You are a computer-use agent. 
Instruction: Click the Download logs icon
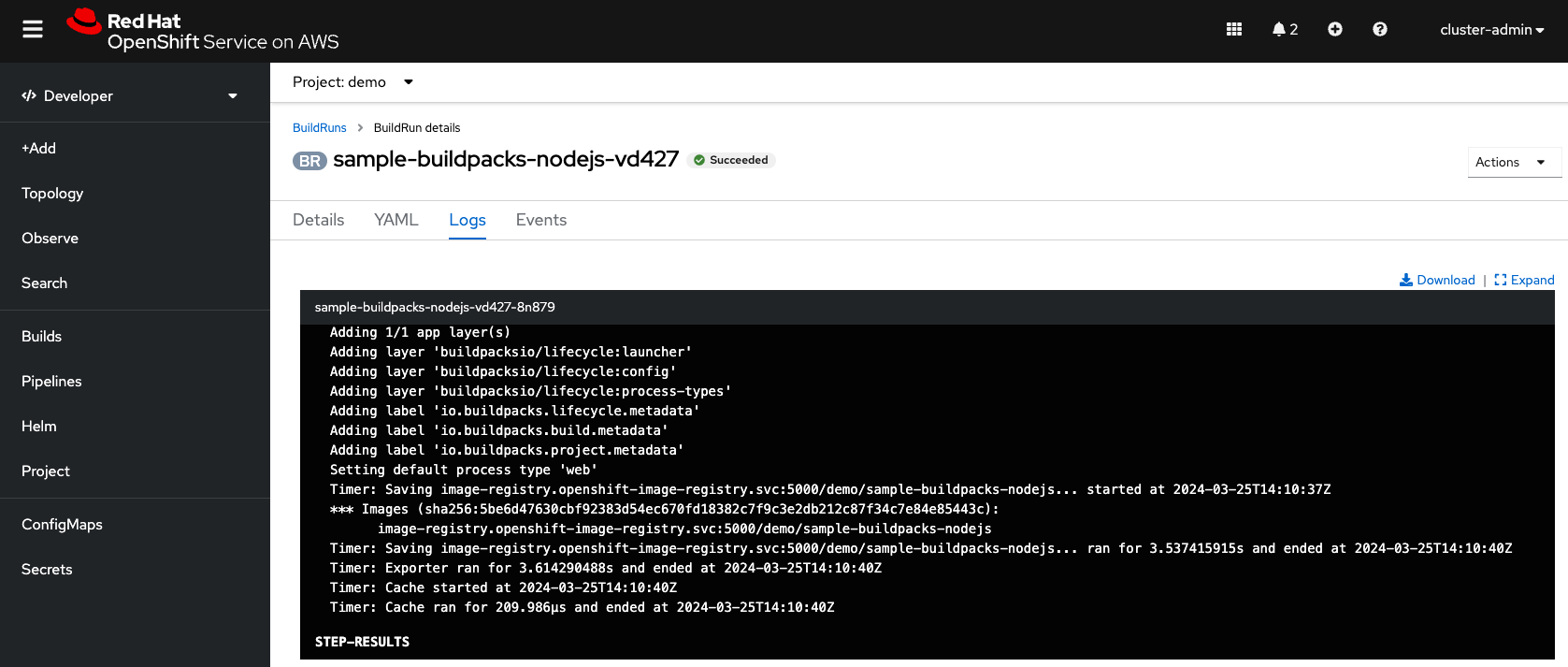coord(1437,280)
